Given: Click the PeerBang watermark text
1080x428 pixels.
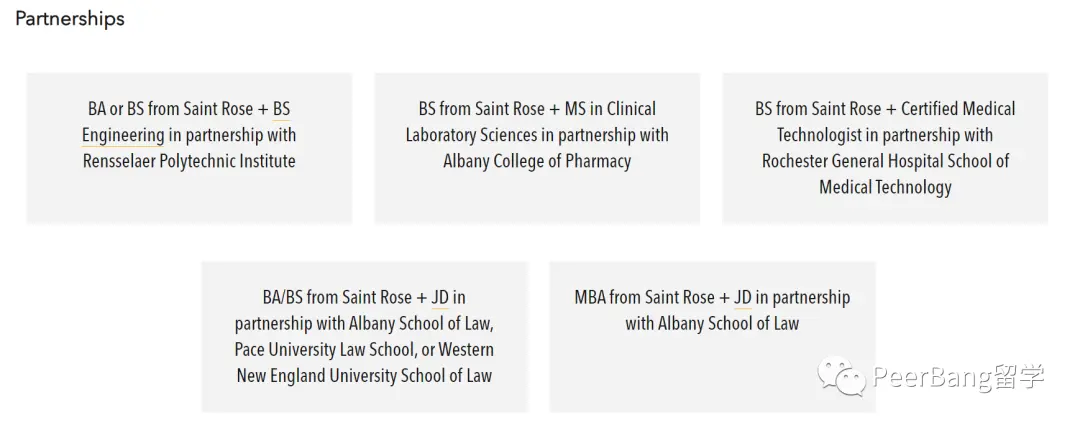Looking at the screenshot, I should tap(958, 377).
